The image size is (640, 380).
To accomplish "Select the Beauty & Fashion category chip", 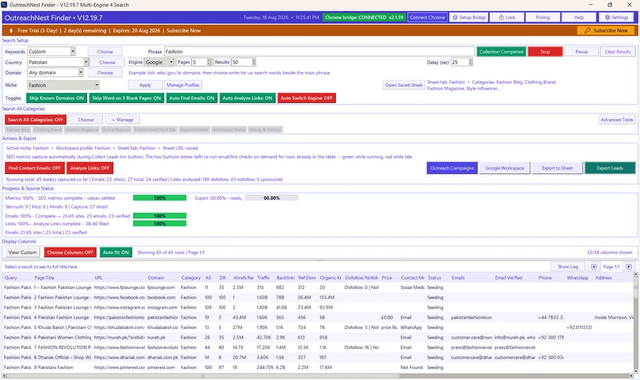I will pos(265,129).
